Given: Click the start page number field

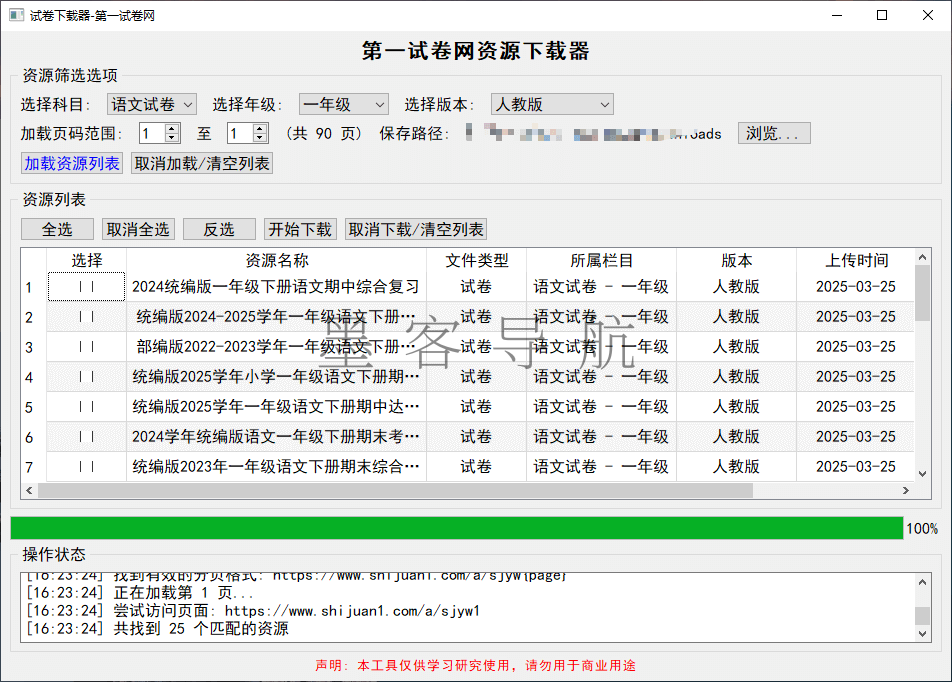Looking at the screenshot, I should (x=152, y=133).
